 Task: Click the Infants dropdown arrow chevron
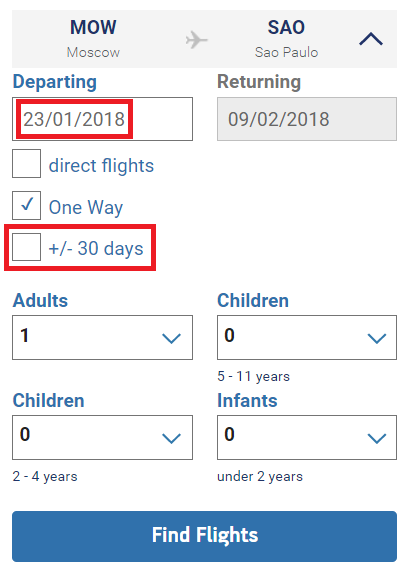point(377,438)
